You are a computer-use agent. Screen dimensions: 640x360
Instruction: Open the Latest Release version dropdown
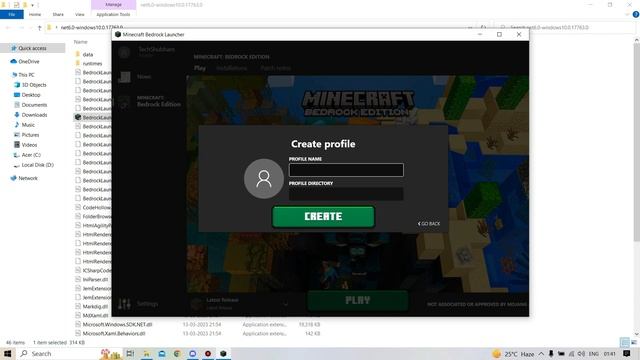coord(241,303)
